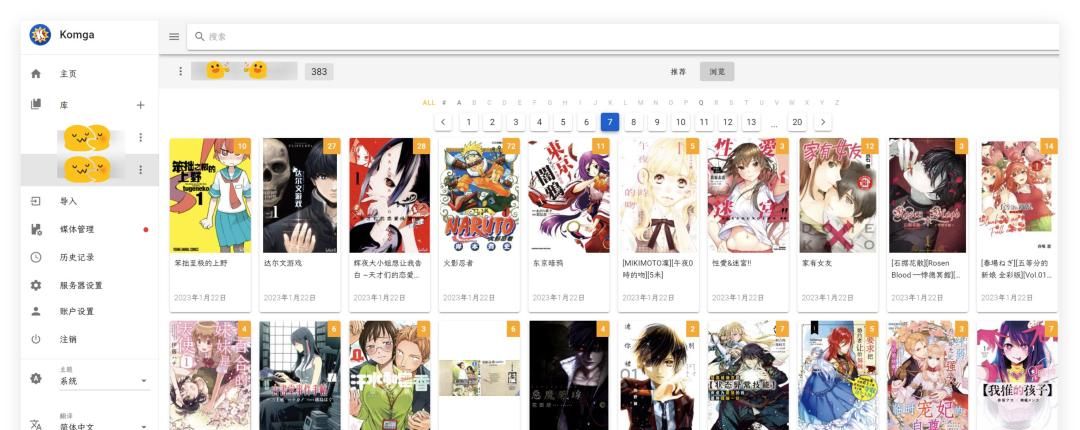Switch to the 浏览 browse tab

(x=717, y=72)
